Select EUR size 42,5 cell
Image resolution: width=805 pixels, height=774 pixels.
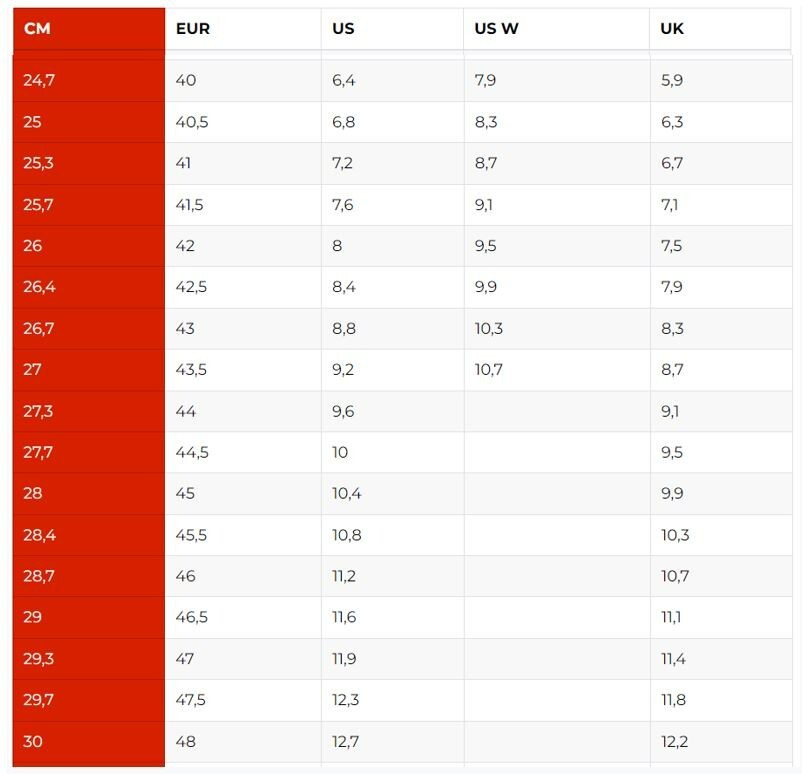point(191,287)
